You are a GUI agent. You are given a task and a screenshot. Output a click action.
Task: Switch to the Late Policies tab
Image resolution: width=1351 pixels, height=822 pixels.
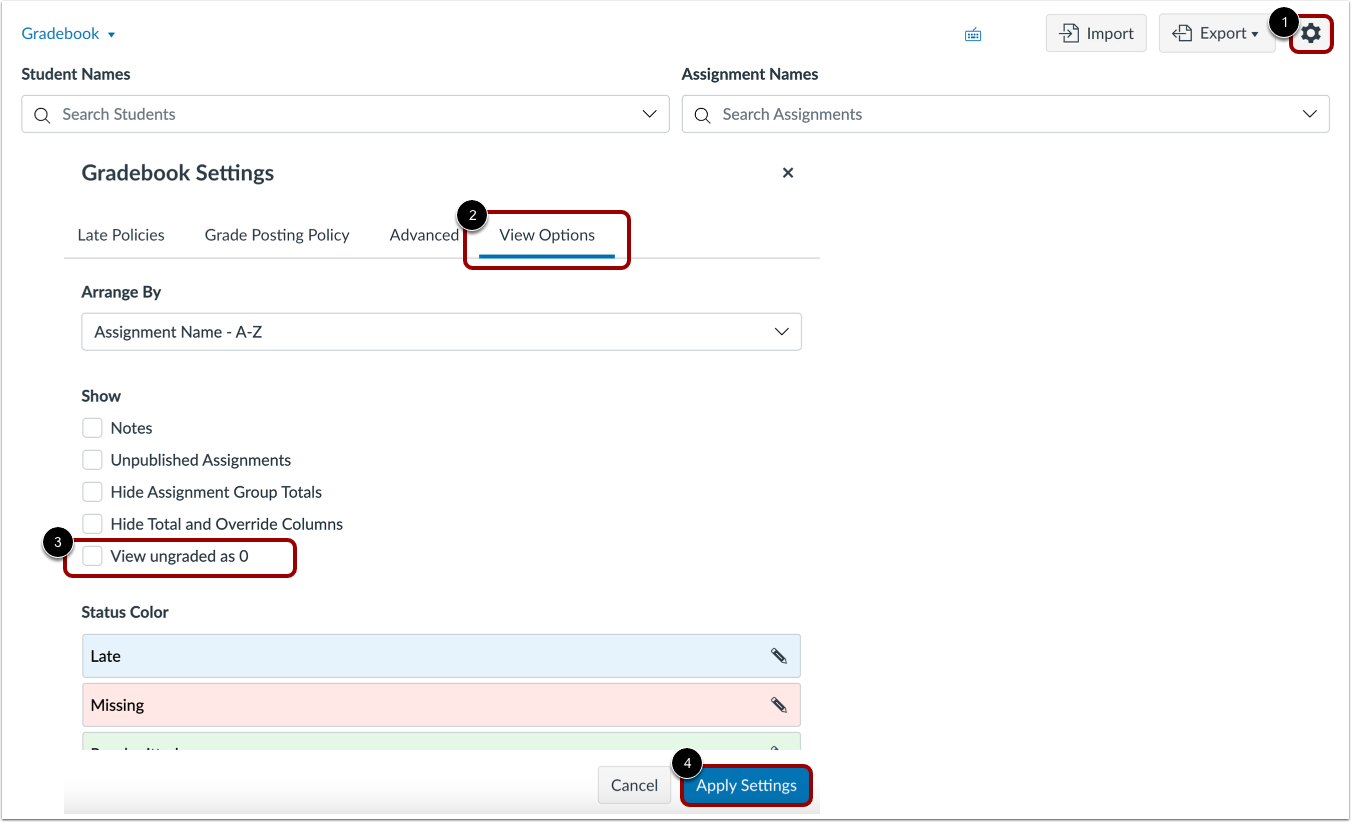pos(120,234)
